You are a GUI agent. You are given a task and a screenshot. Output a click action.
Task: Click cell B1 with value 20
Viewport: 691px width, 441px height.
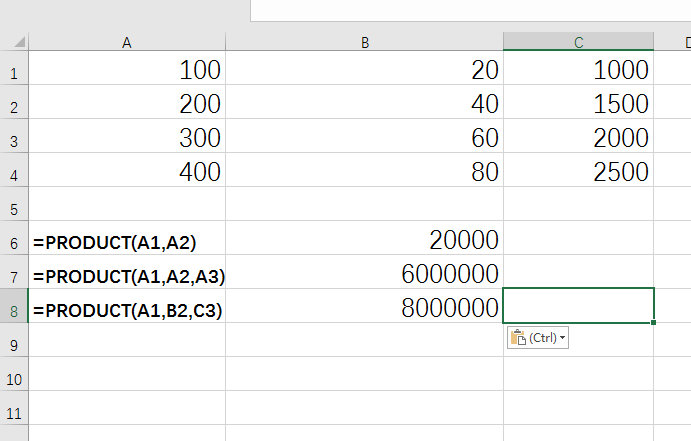click(364, 68)
